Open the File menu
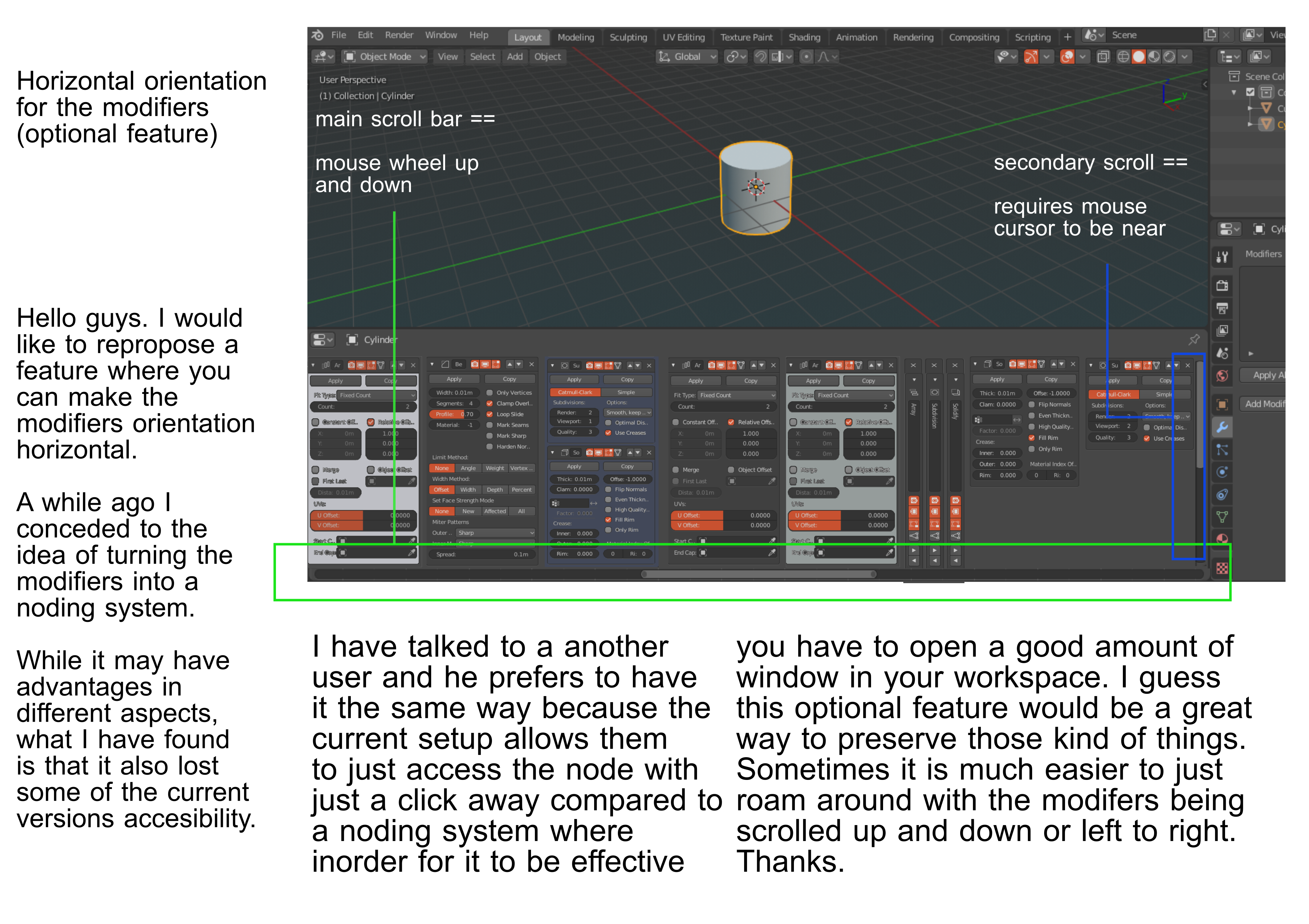 (x=339, y=35)
